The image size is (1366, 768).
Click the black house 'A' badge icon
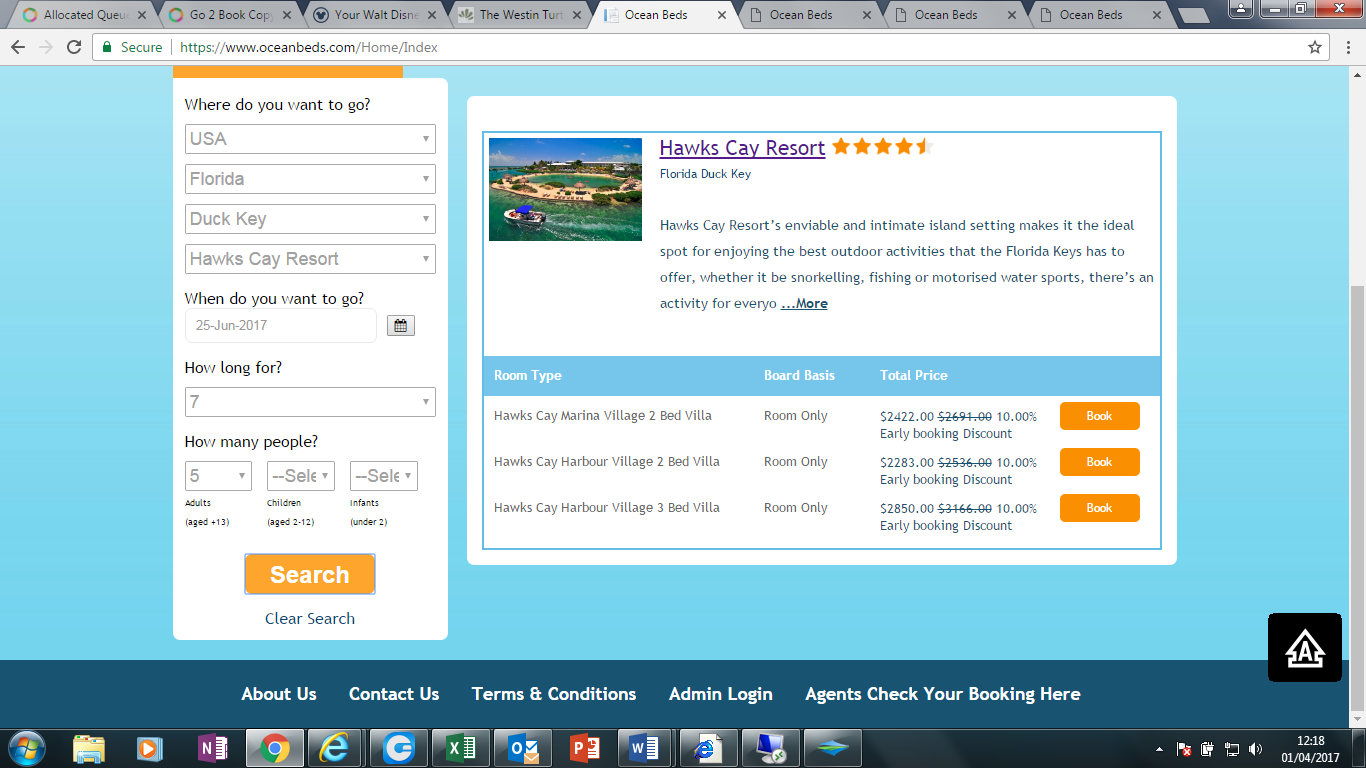1305,648
